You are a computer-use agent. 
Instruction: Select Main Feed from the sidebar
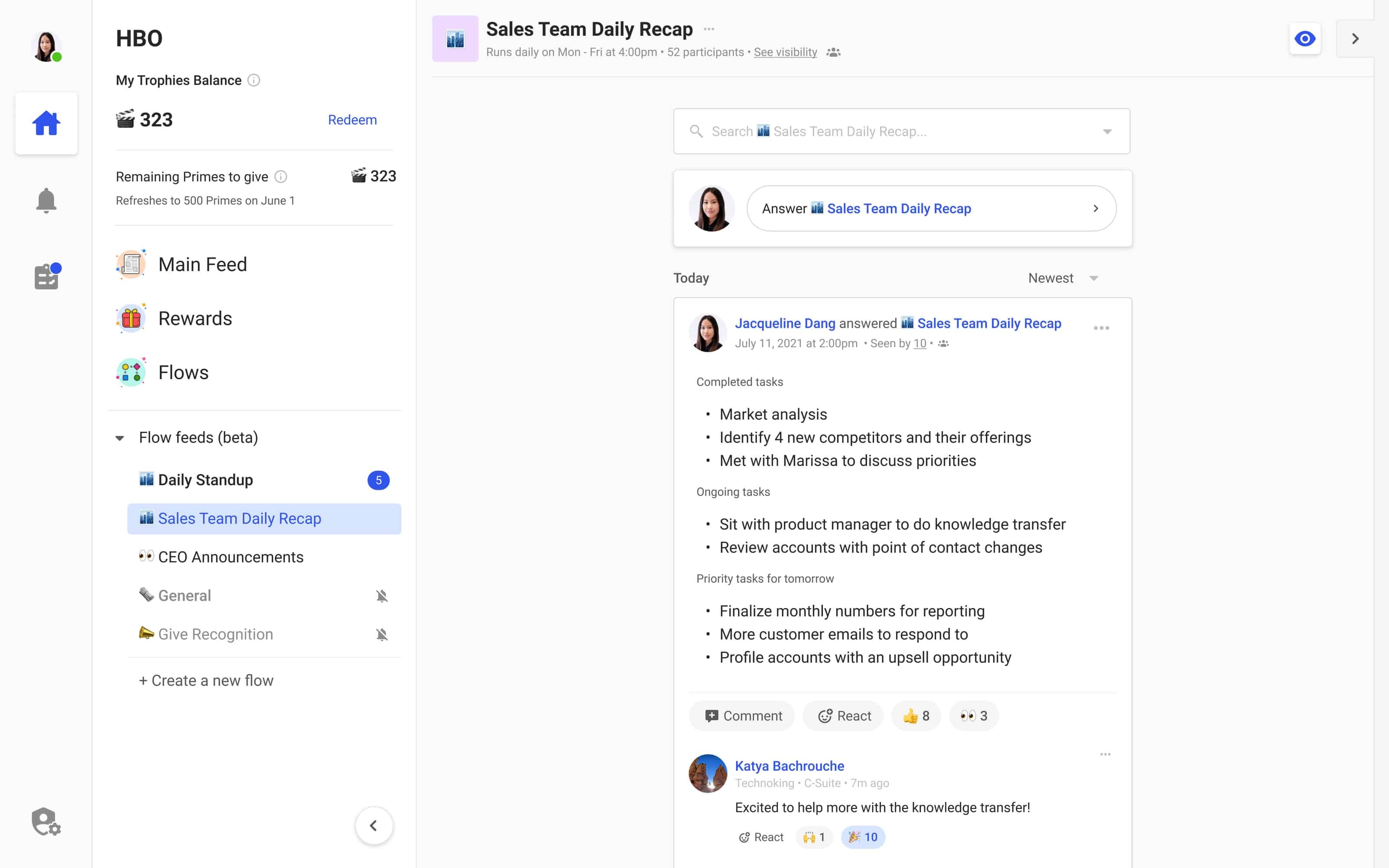tap(202, 264)
